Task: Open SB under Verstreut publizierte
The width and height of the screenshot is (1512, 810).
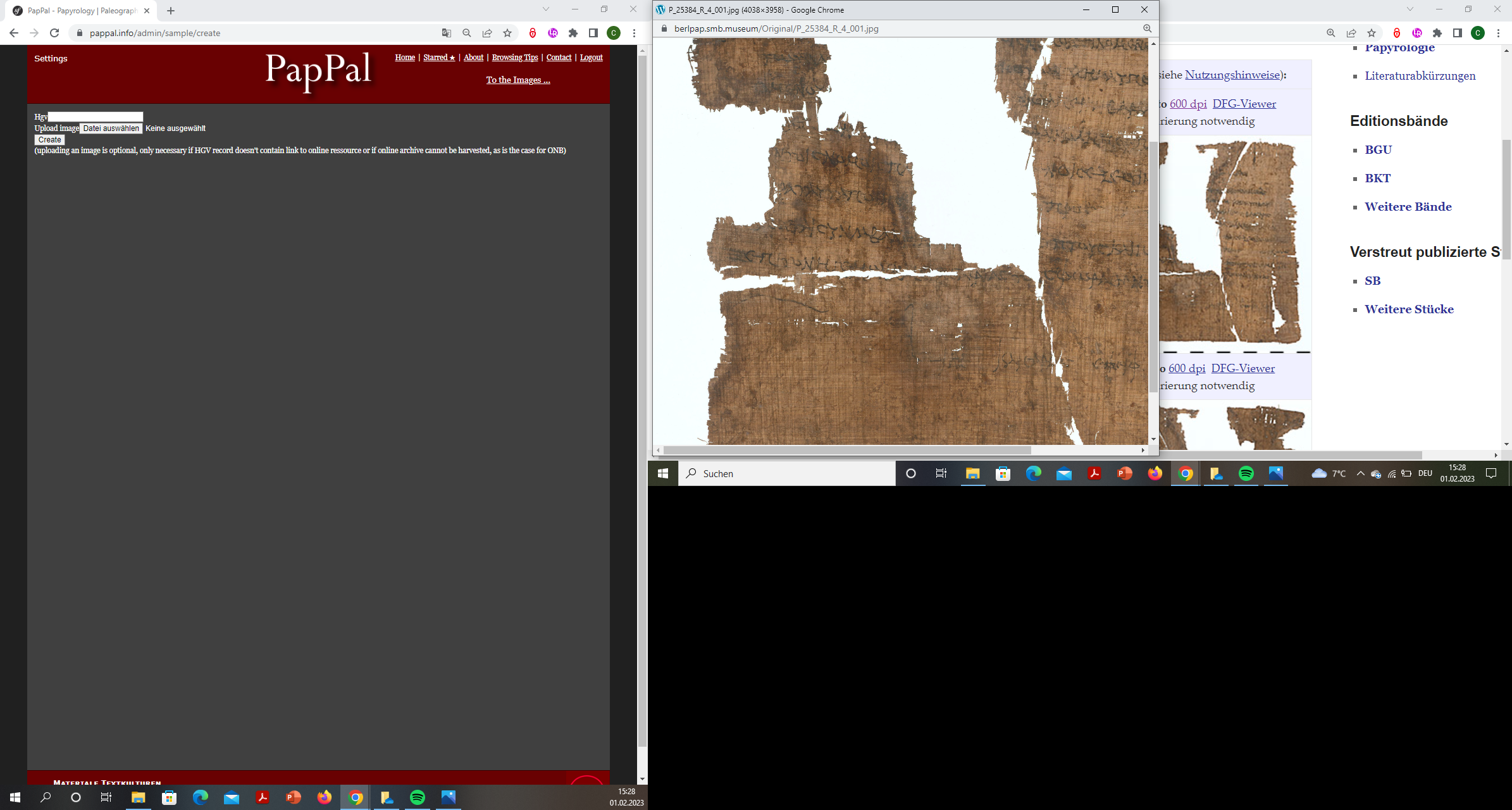Action: coord(1373,281)
